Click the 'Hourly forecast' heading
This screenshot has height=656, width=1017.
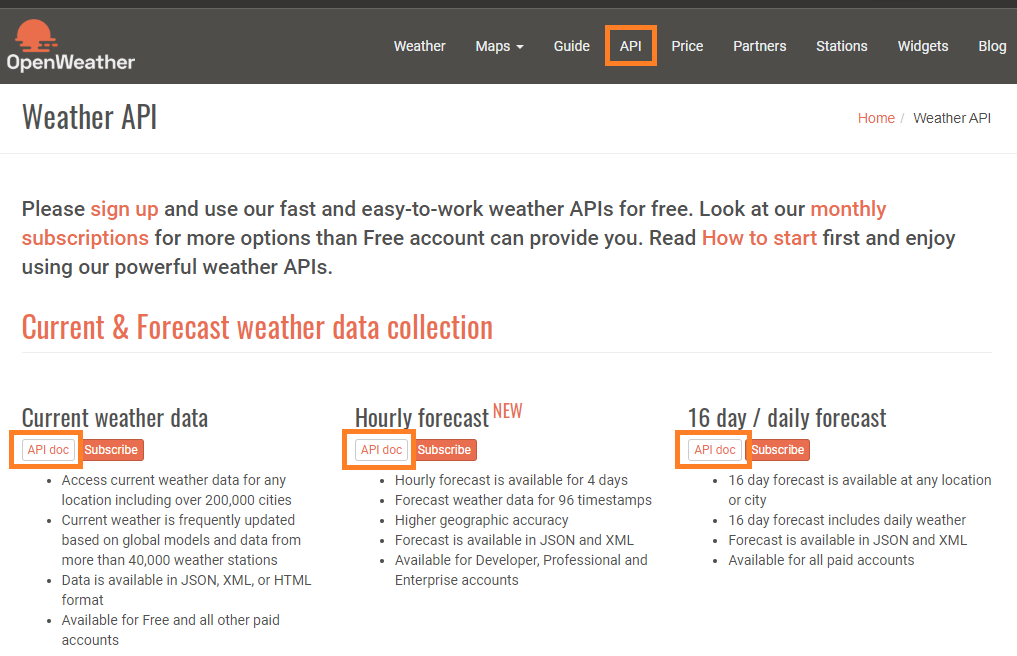(422, 419)
